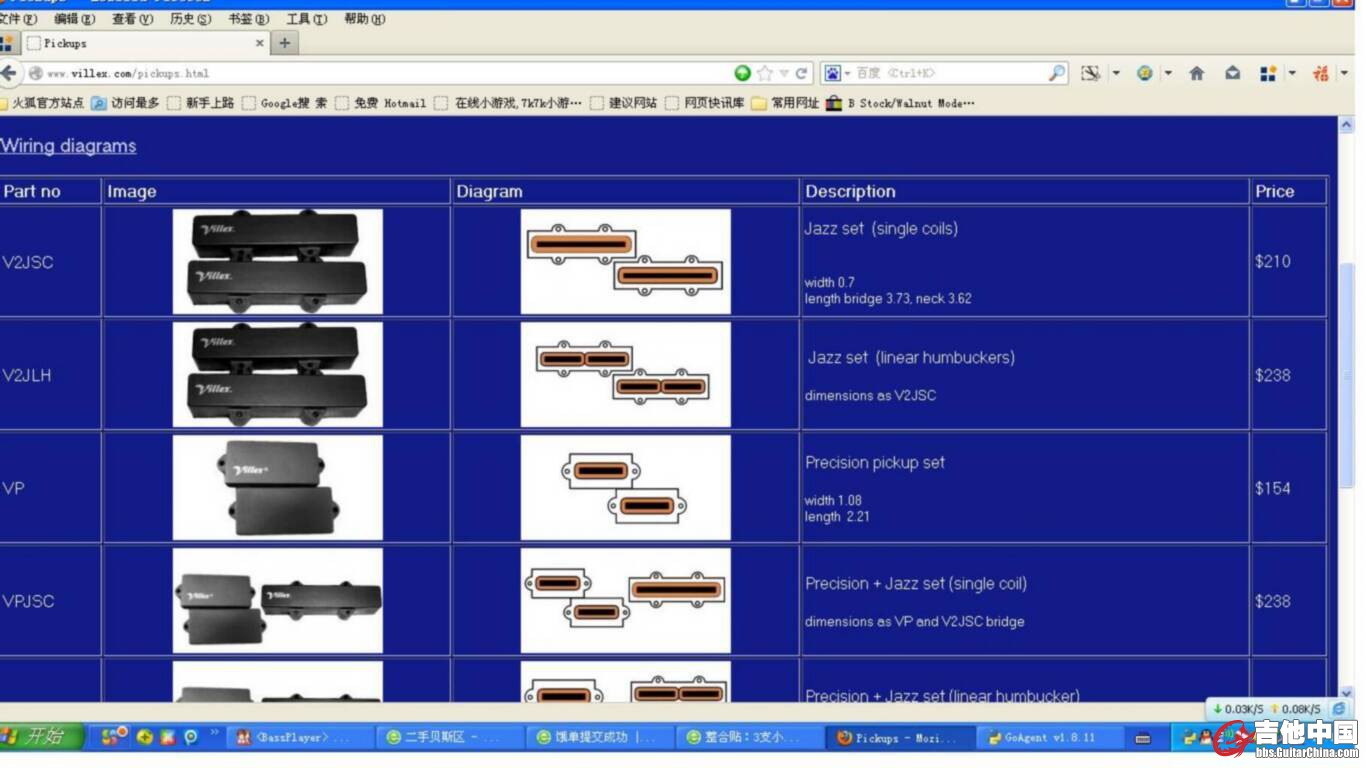The height and width of the screenshot is (768, 1366).
Task: Open the 历史 (History) menu
Action: 190,19
